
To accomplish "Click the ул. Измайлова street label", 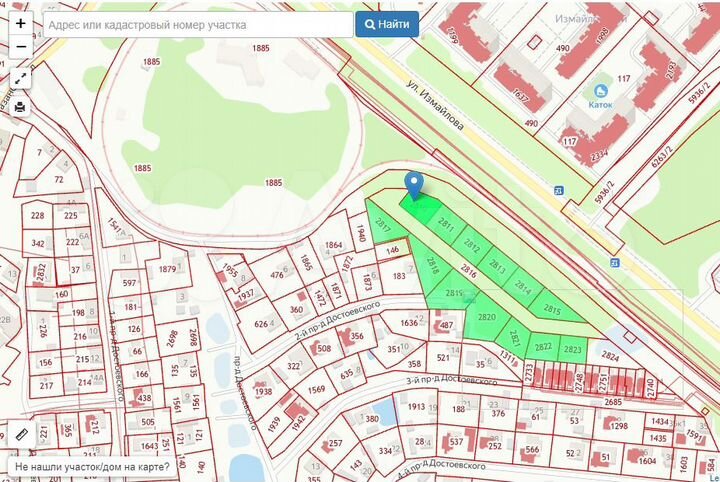I will click(433, 104).
